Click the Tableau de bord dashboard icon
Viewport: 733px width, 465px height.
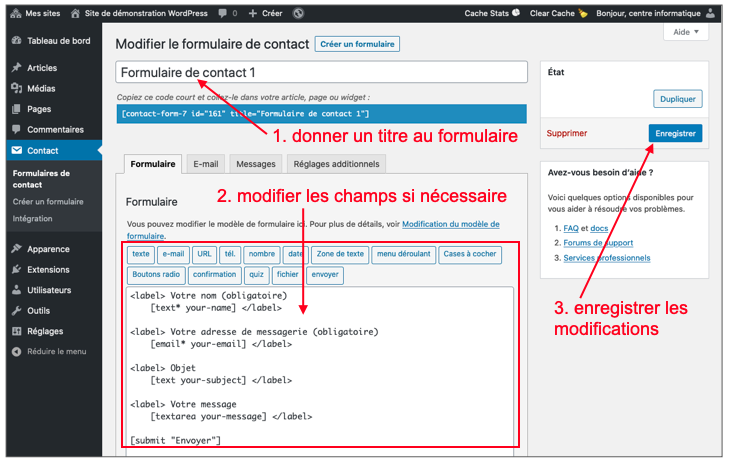16,40
